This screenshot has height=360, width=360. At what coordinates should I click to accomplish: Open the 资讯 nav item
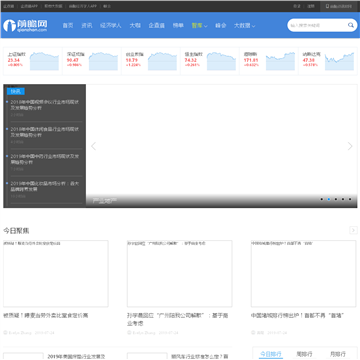pos(87,25)
